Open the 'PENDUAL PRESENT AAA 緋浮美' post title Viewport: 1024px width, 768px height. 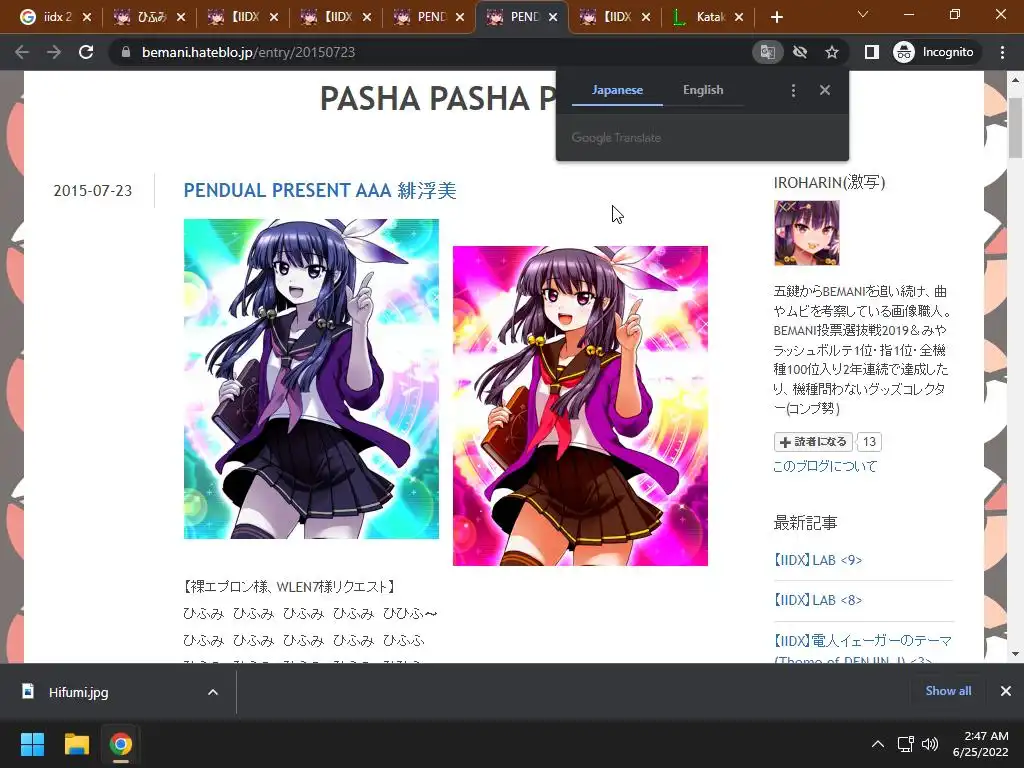320,190
